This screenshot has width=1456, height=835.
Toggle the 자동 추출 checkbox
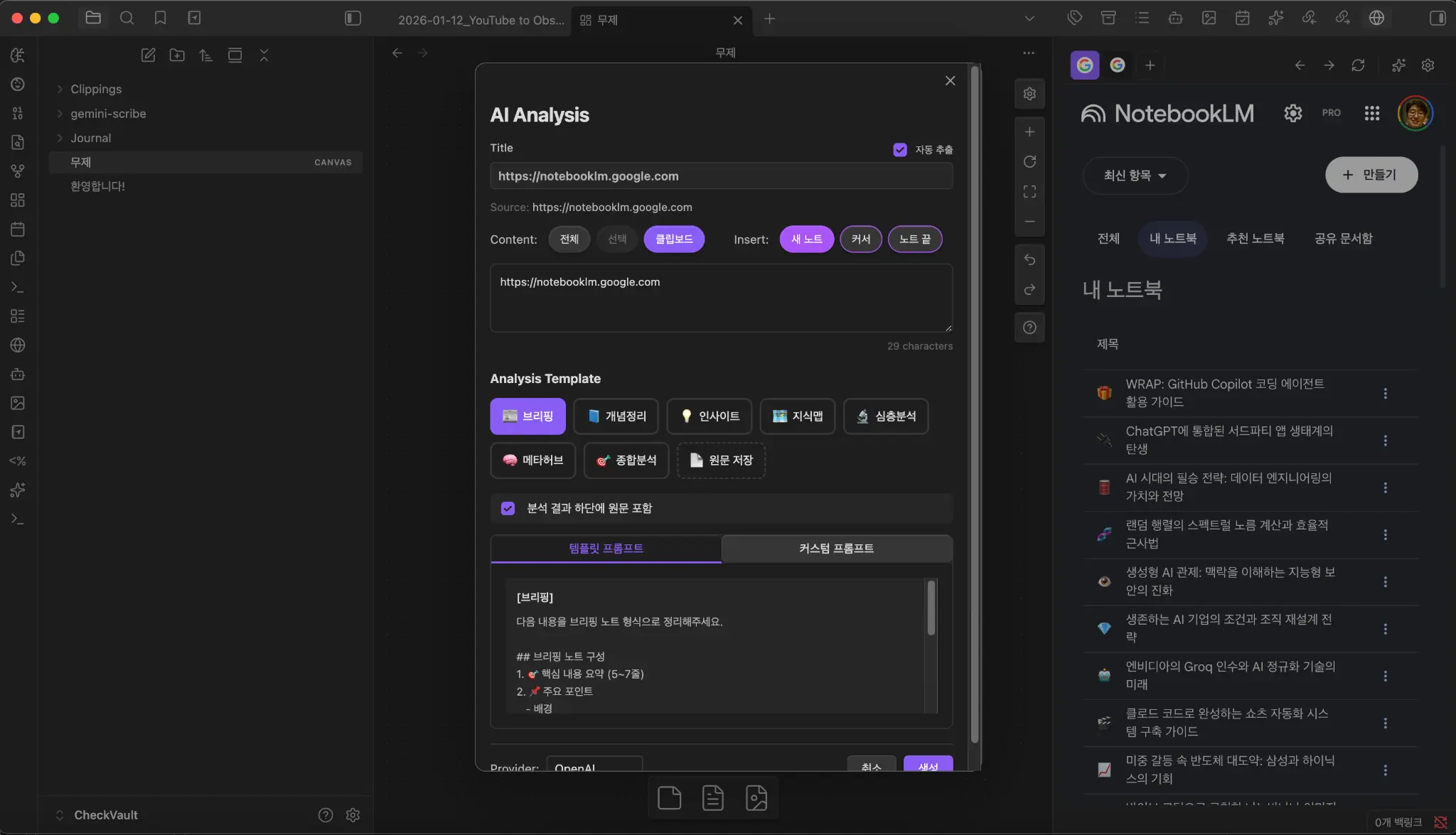tap(900, 150)
